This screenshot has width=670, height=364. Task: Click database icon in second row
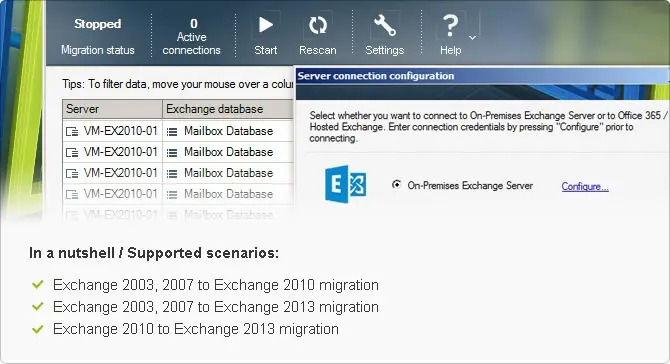point(172,153)
